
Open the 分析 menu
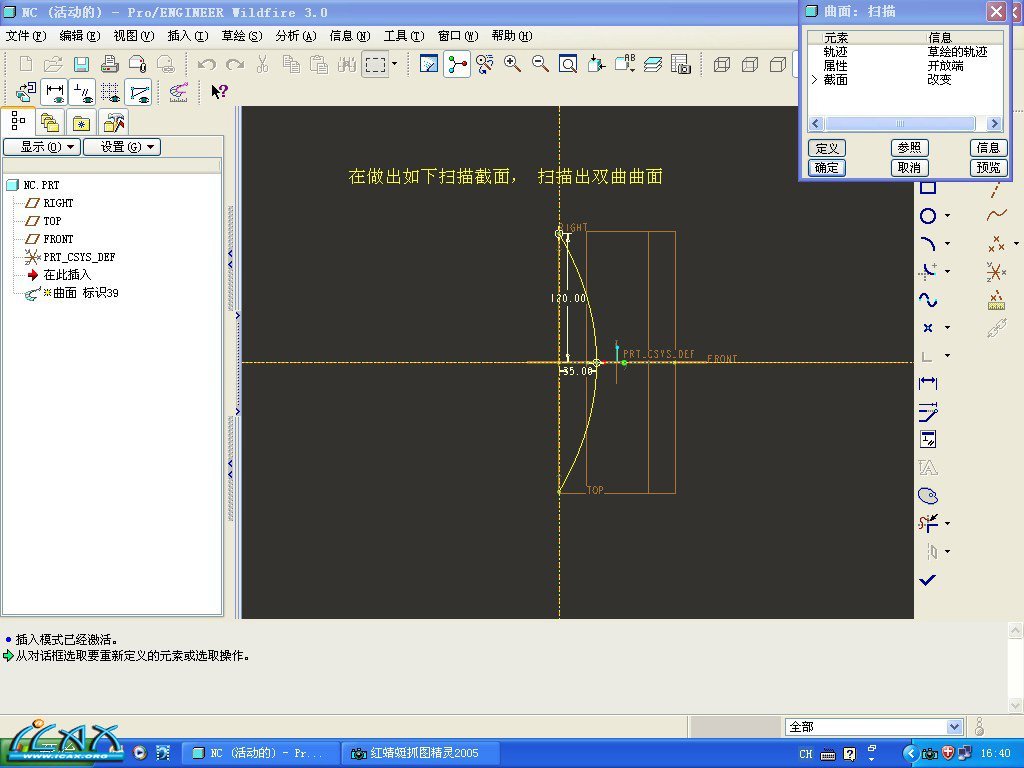(295, 36)
